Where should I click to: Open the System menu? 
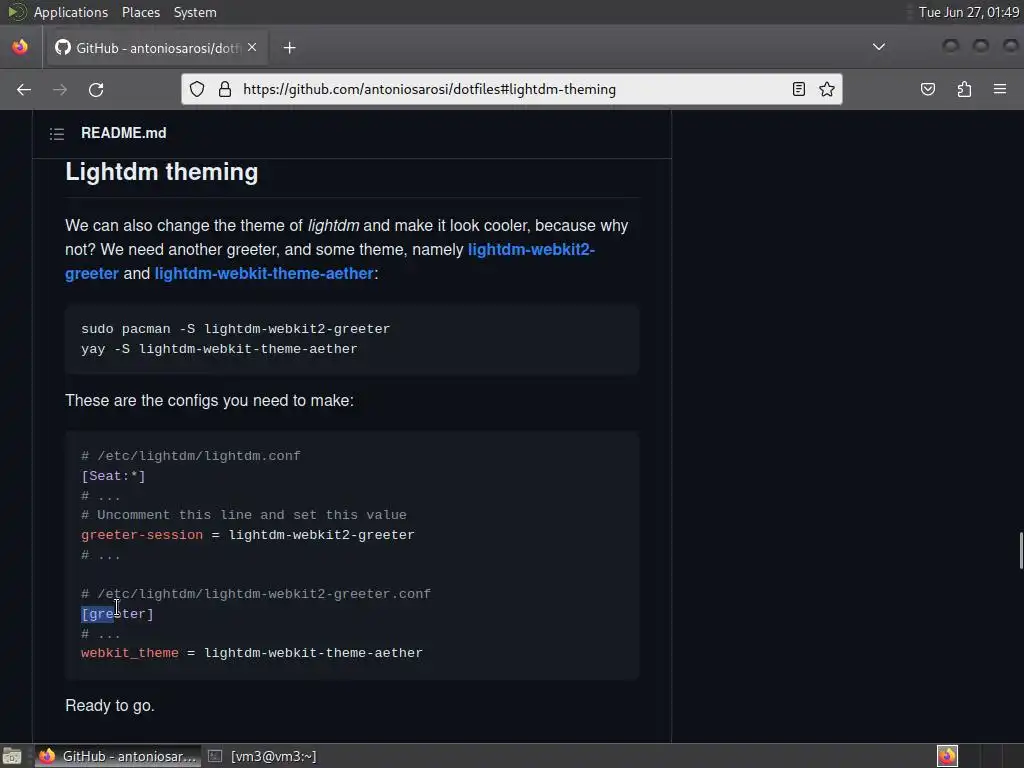[195, 12]
